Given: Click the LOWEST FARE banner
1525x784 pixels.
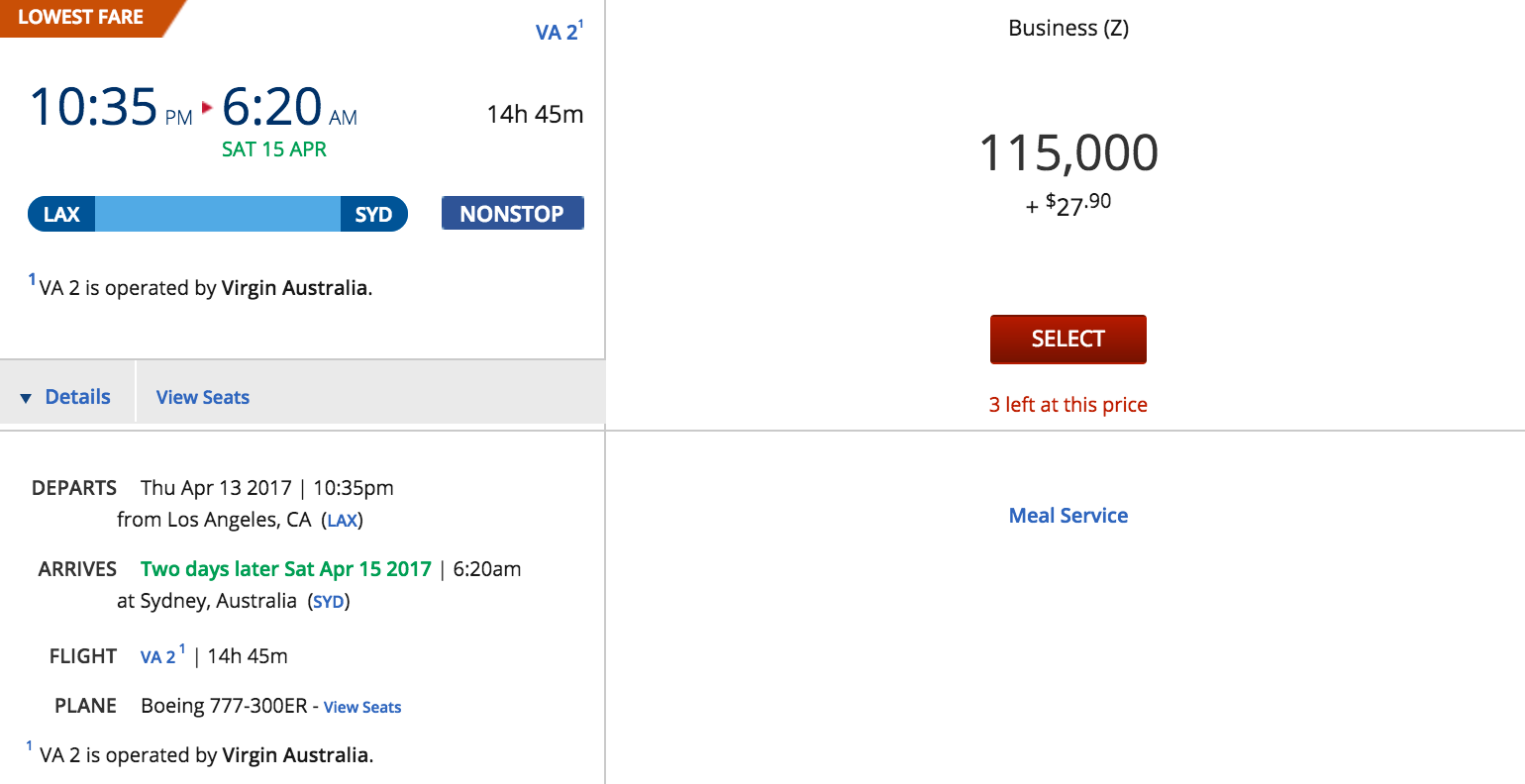Looking at the screenshot, I should pos(80,17).
